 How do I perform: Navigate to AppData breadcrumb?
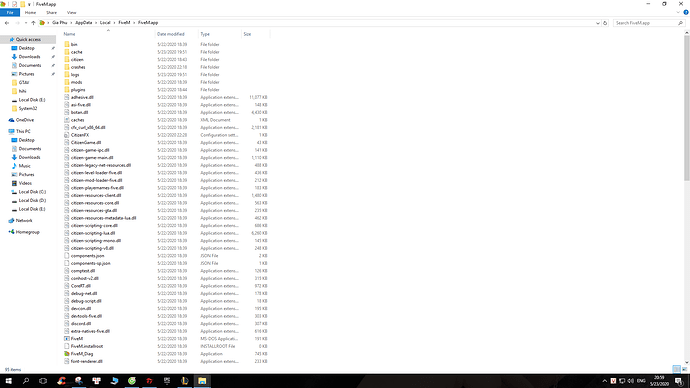point(84,23)
